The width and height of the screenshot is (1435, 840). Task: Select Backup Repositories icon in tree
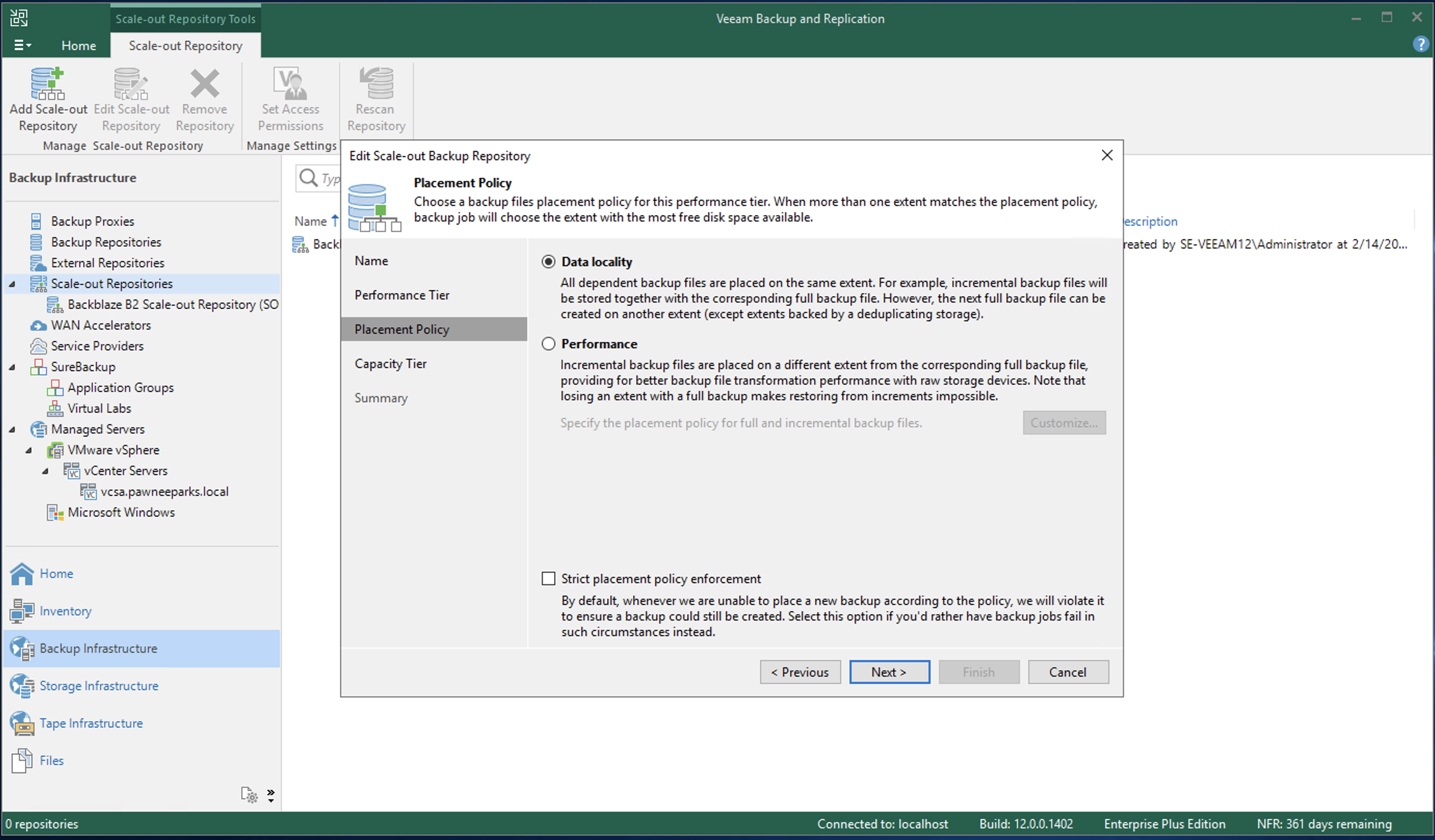point(36,242)
